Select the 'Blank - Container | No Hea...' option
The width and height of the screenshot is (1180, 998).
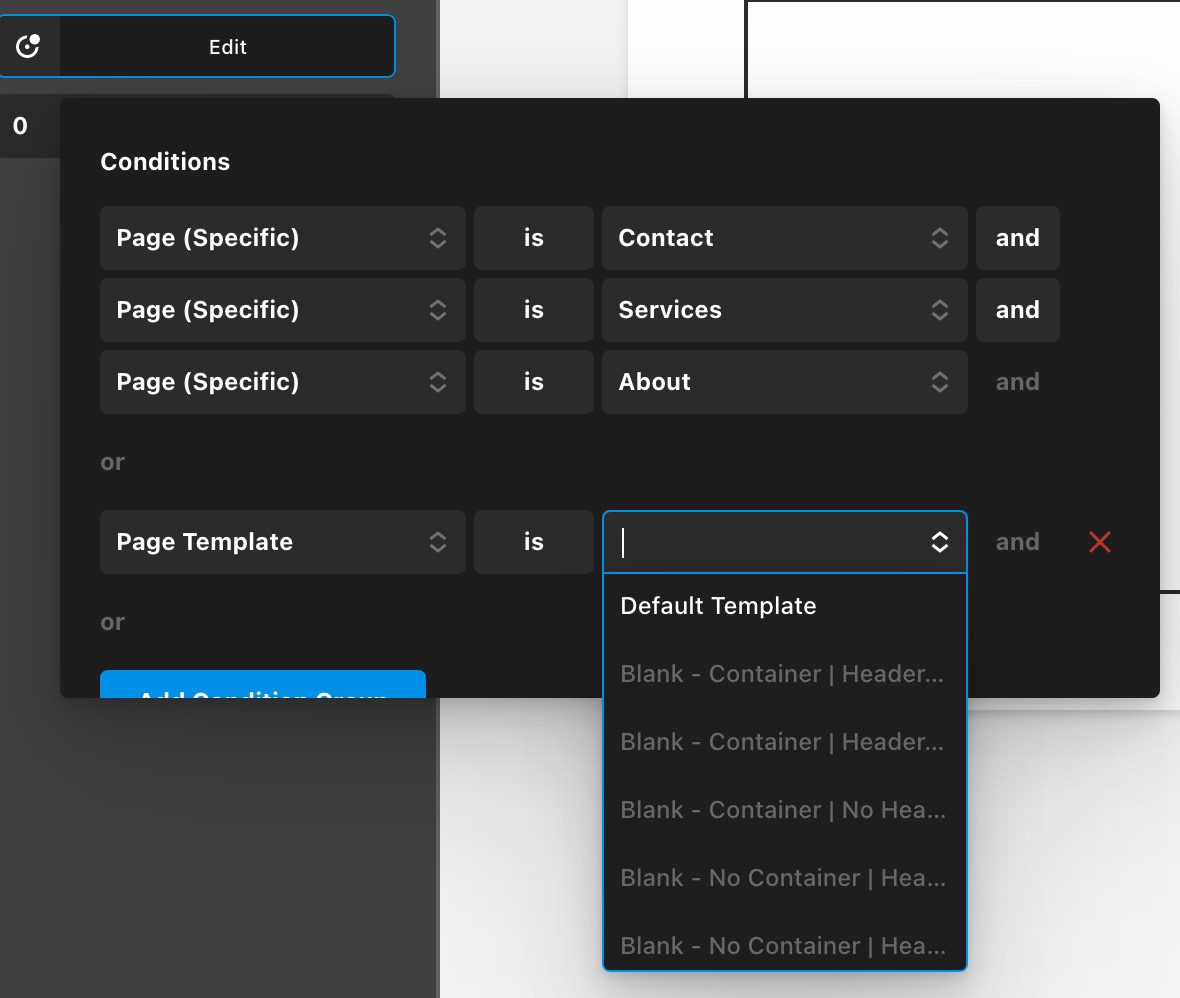pyautogui.click(x=783, y=810)
